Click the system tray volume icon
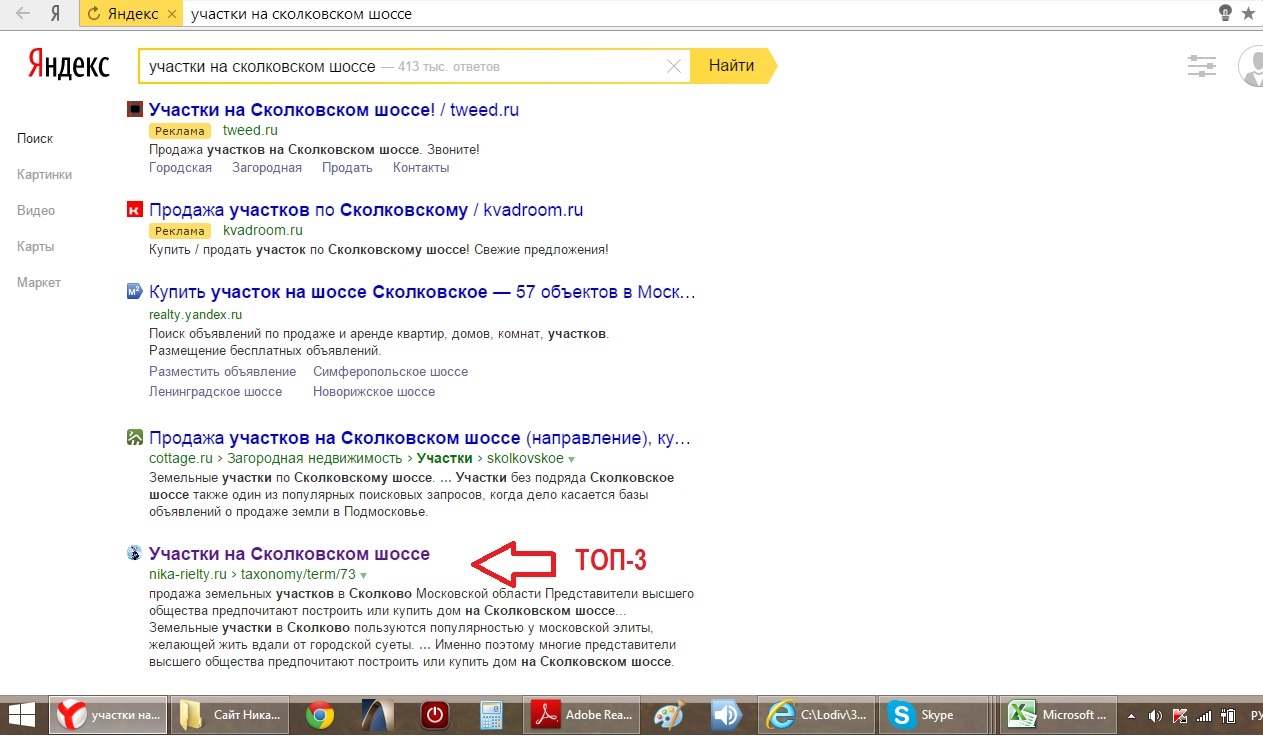This screenshot has height=739, width=1263. [1156, 716]
